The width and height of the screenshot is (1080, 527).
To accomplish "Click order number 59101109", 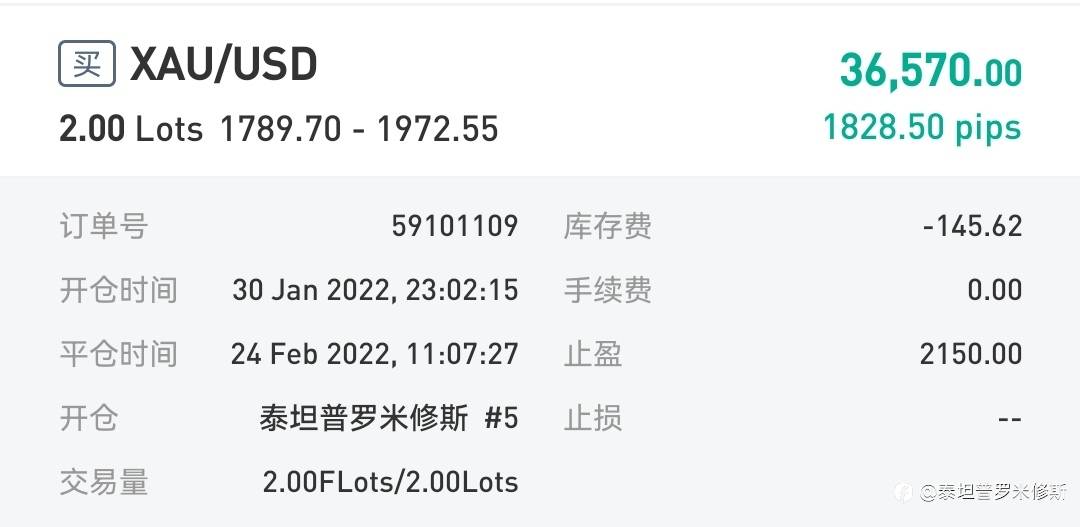I will (x=455, y=226).
